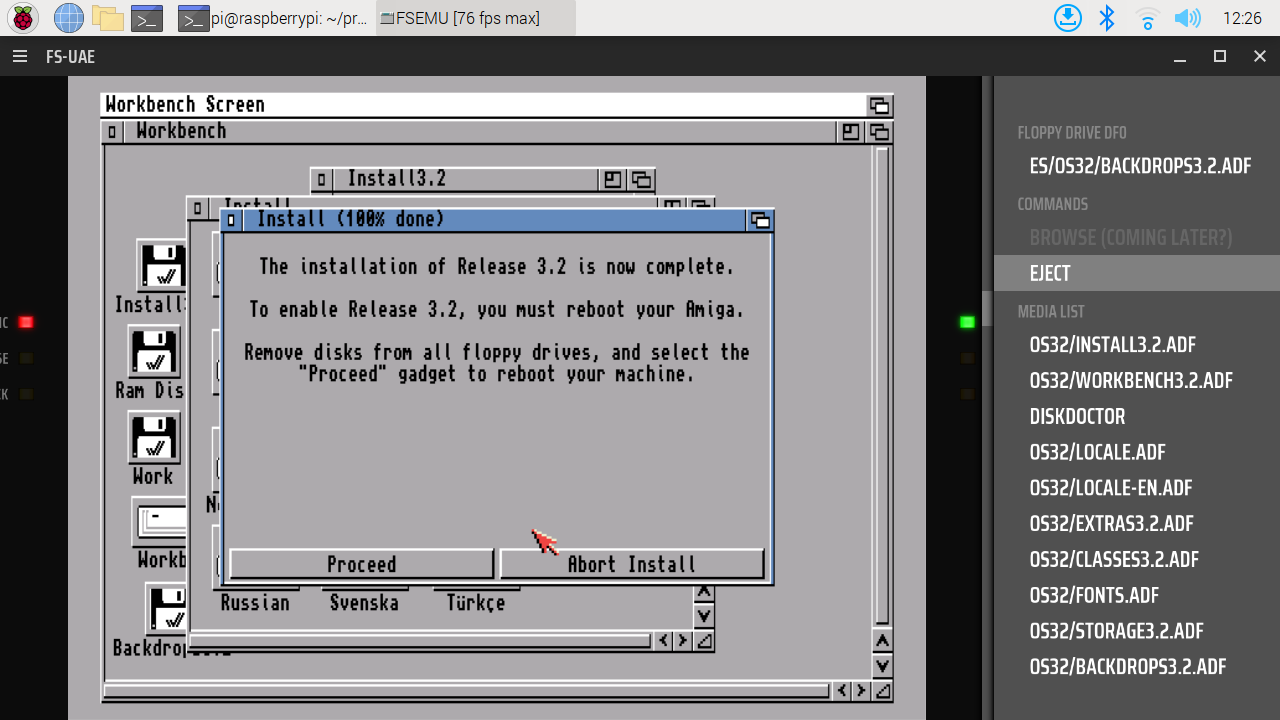Choose DISKDOCTOR from media list
The image size is (1280, 720).
pos(1077,417)
